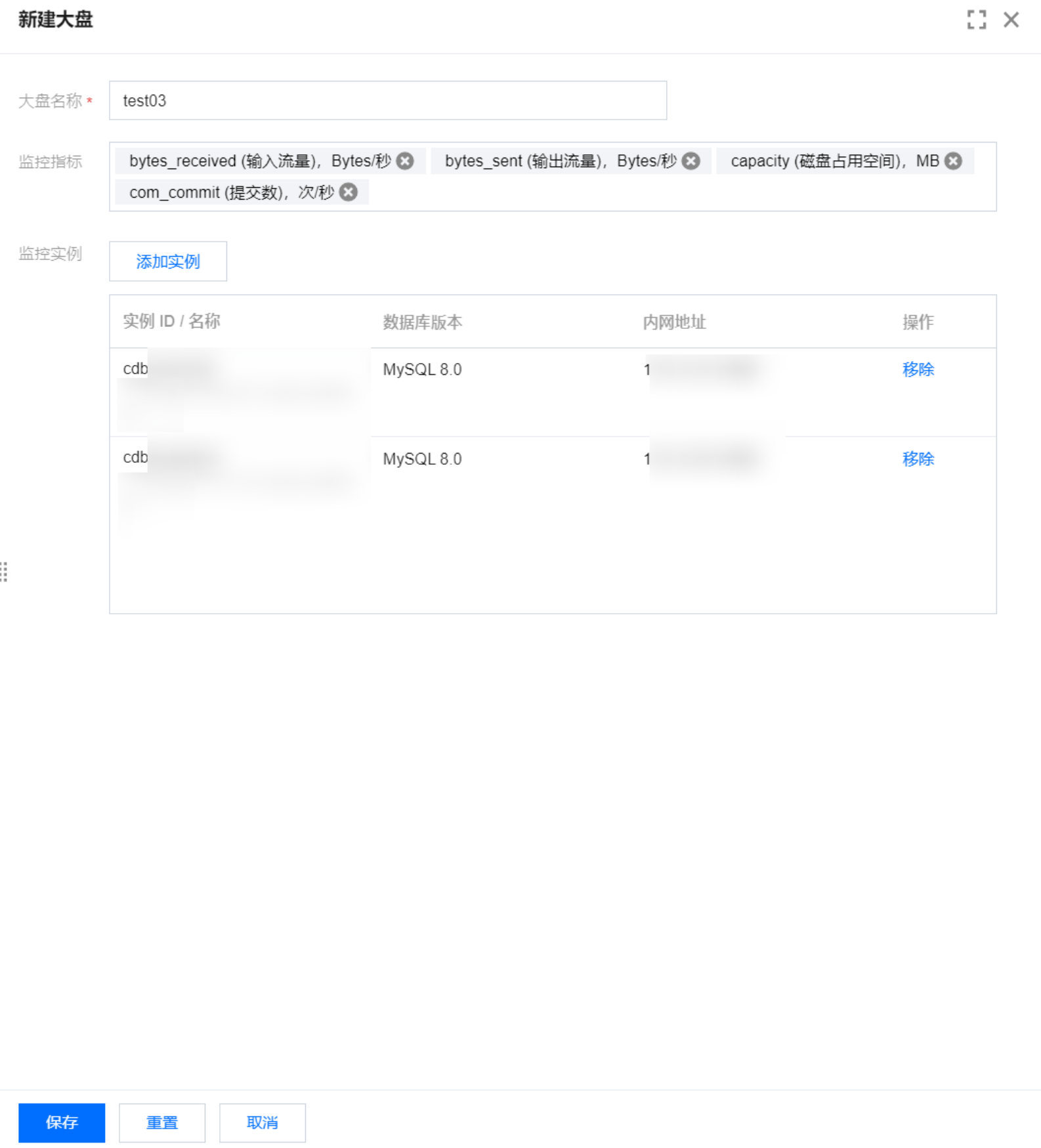Remove the capacity metric tag
The width and height of the screenshot is (1041, 1148).
953,161
